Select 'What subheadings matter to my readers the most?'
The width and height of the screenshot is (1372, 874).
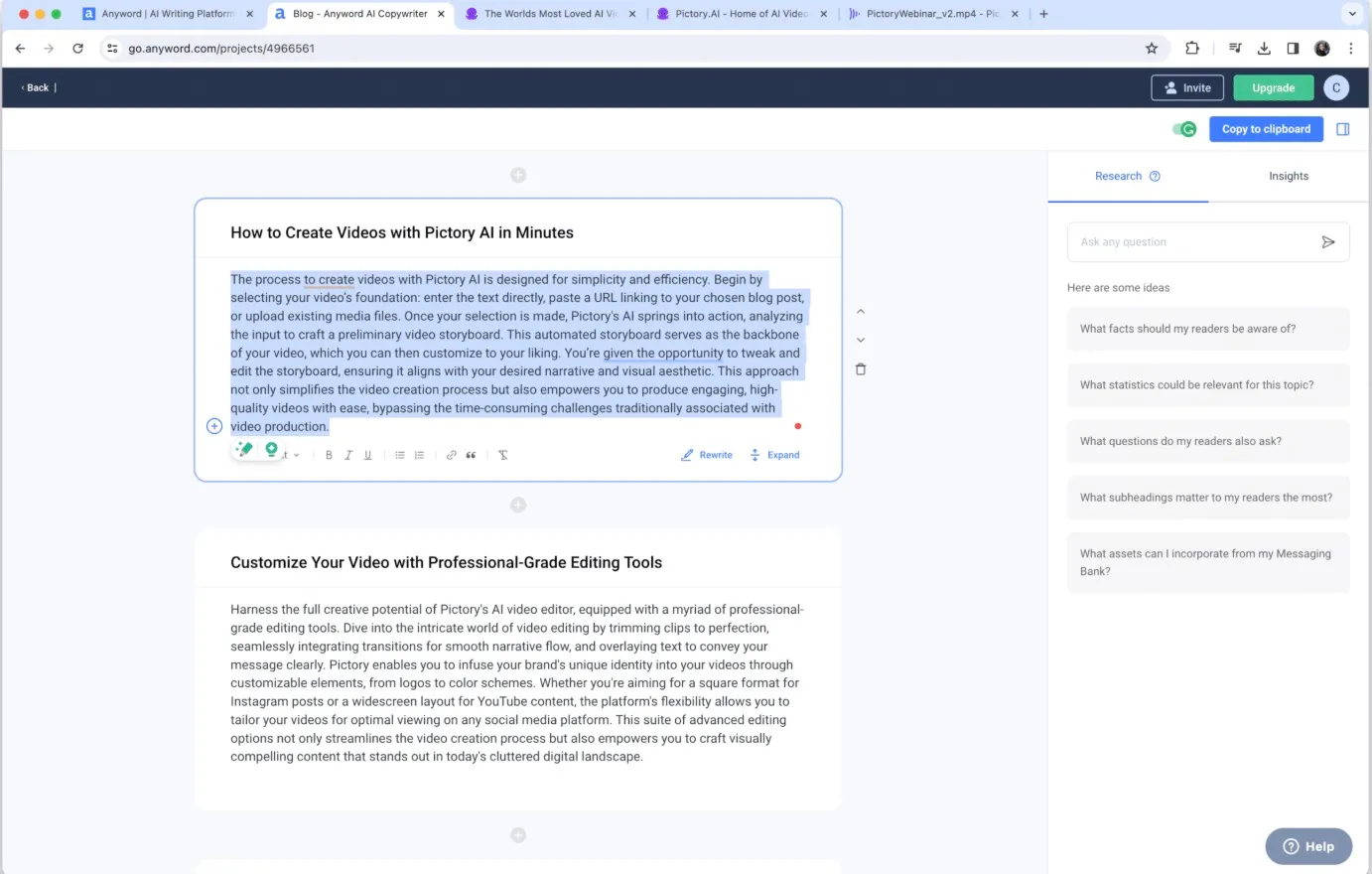coord(1208,498)
